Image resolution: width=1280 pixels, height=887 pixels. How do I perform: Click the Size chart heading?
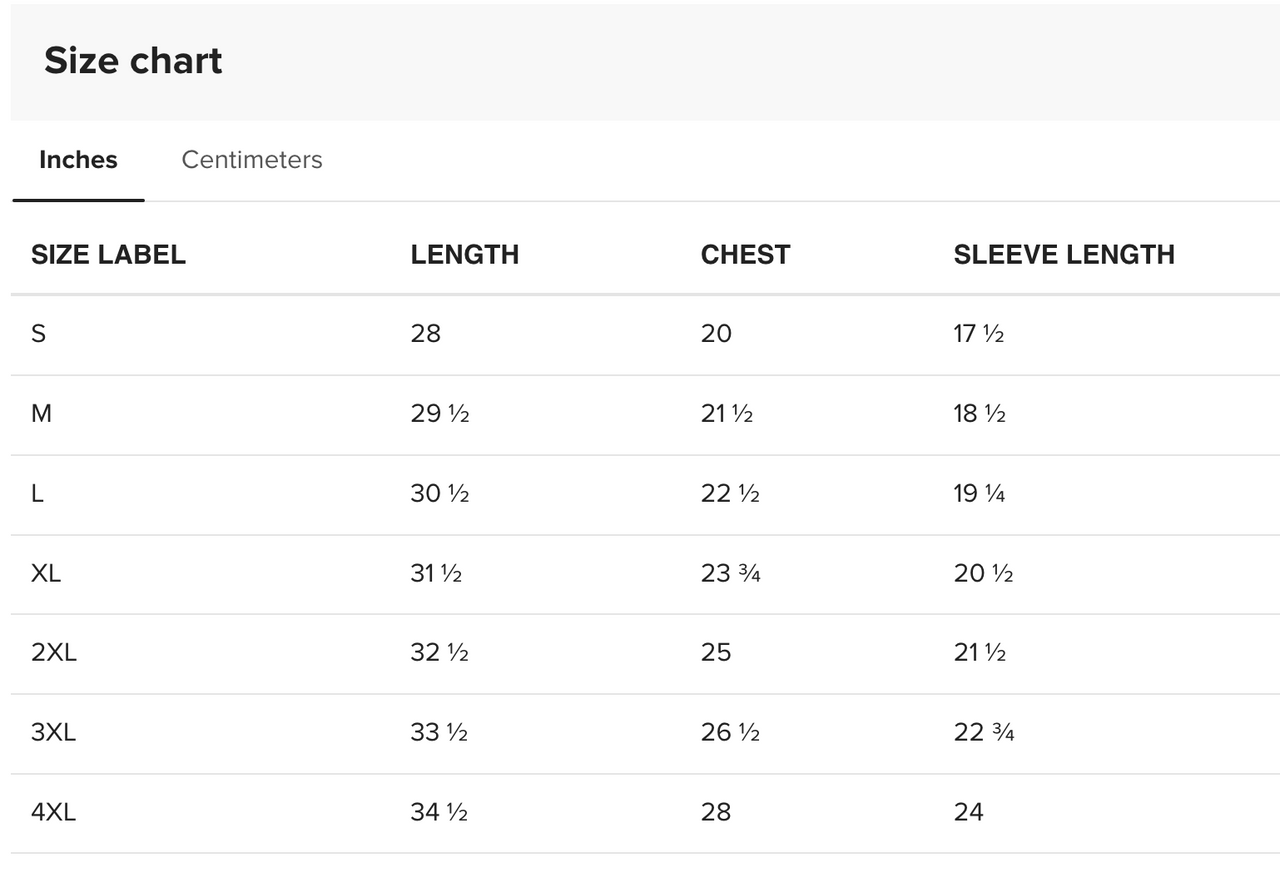[133, 61]
